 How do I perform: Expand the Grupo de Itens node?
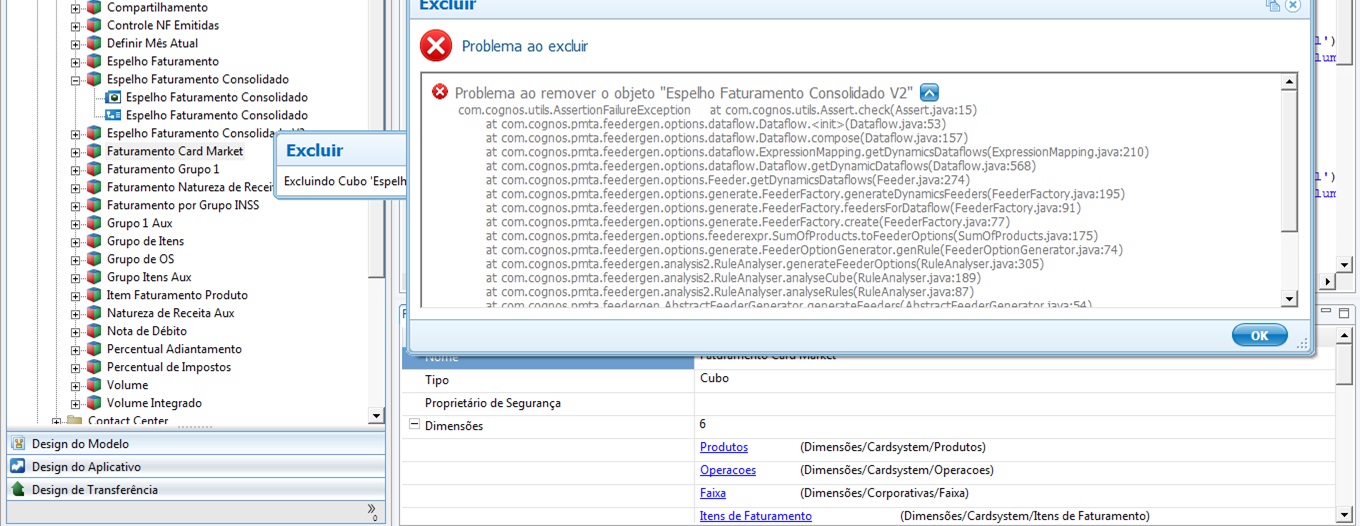click(76, 242)
